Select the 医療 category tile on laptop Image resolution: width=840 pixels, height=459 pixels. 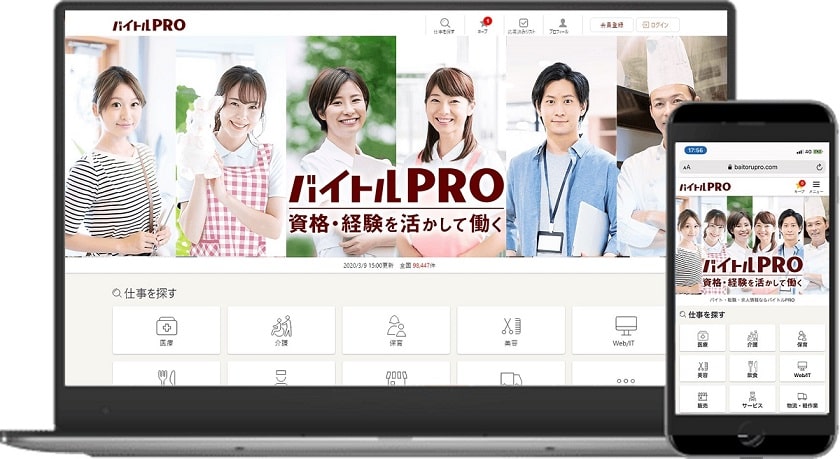(x=166, y=330)
